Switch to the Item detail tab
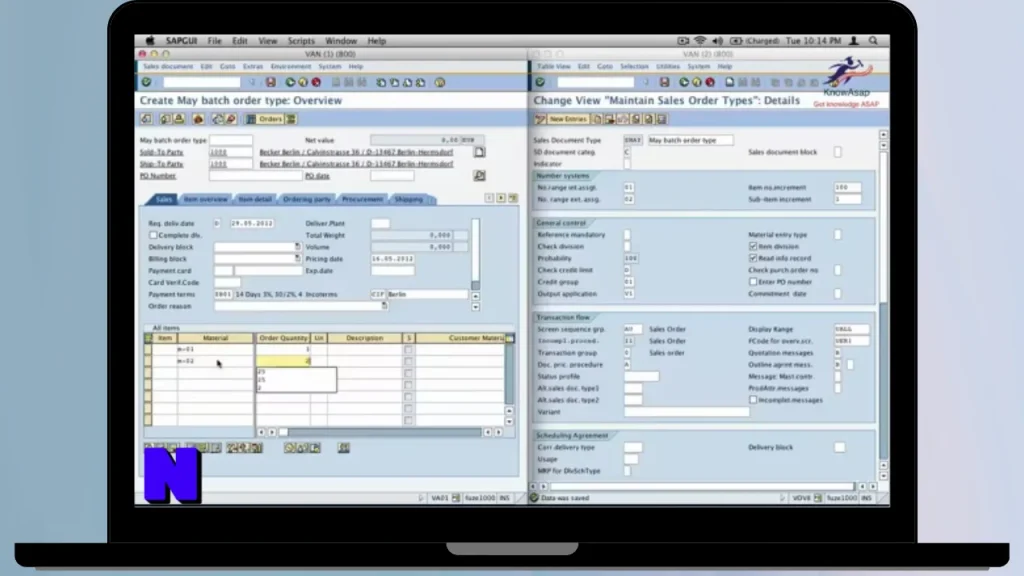 pyautogui.click(x=255, y=199)
